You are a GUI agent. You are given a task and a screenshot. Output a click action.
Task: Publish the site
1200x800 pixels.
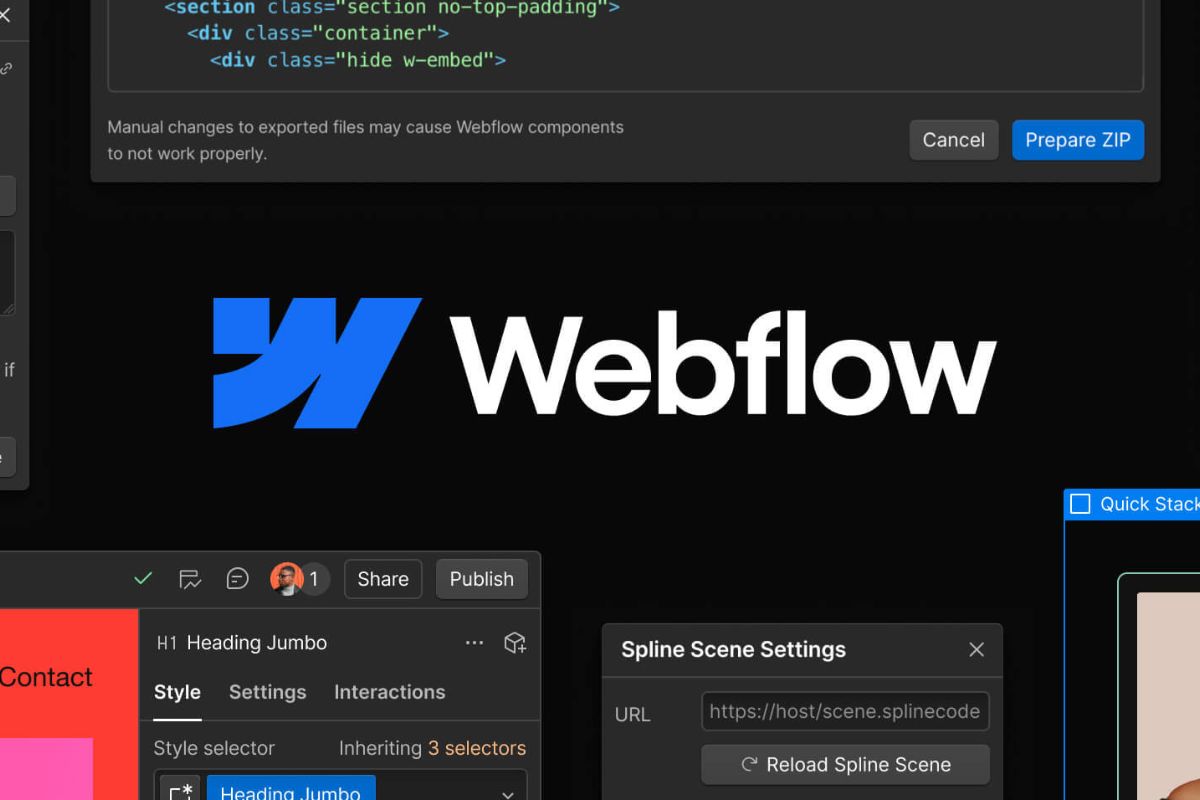click(482, 579)
